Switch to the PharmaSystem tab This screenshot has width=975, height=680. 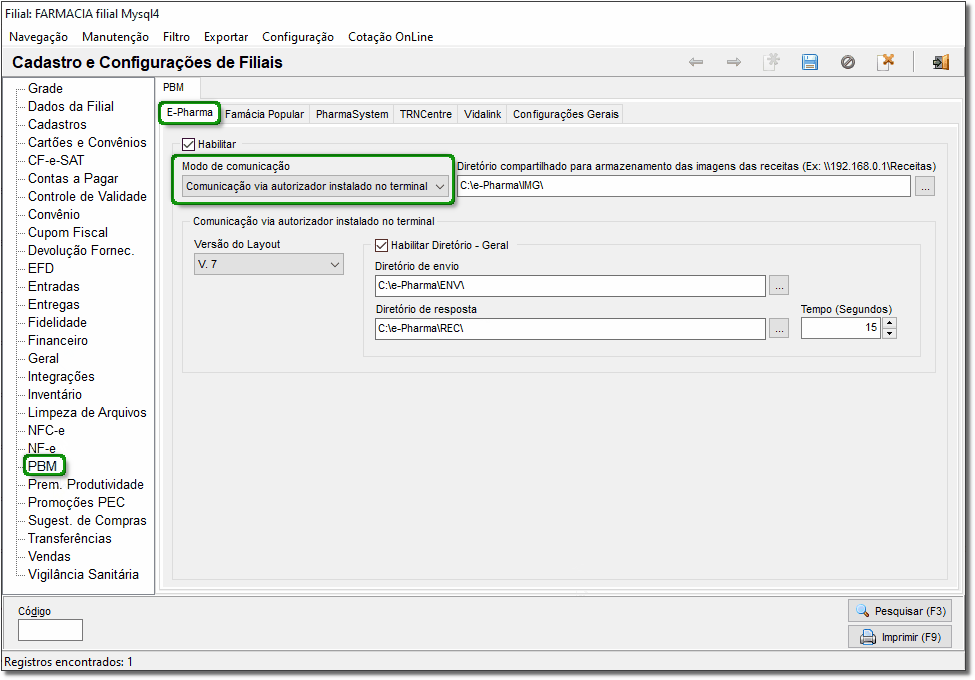pyautogui.click(x=352, y=114)
